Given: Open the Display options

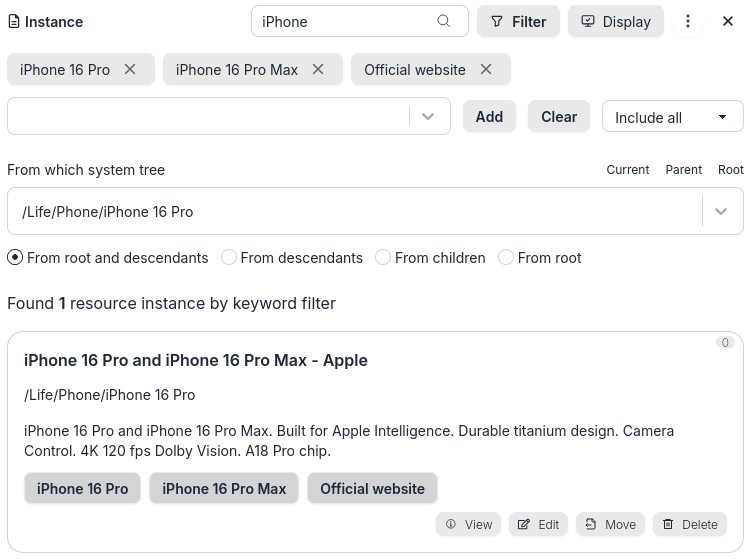Looking at the screenshot, I should pos(616,21).
